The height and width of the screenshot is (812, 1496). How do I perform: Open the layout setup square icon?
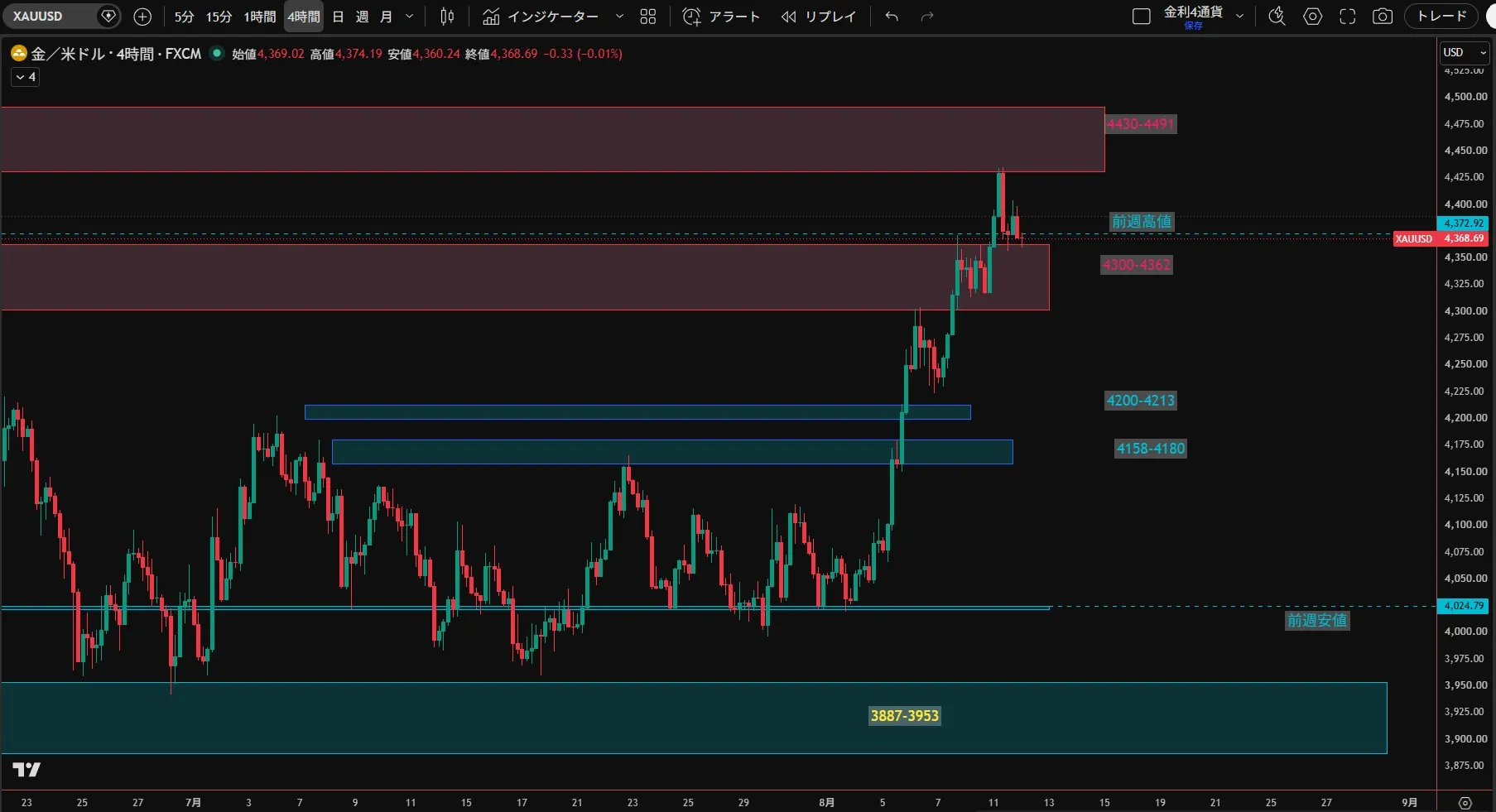(1141, 17)
